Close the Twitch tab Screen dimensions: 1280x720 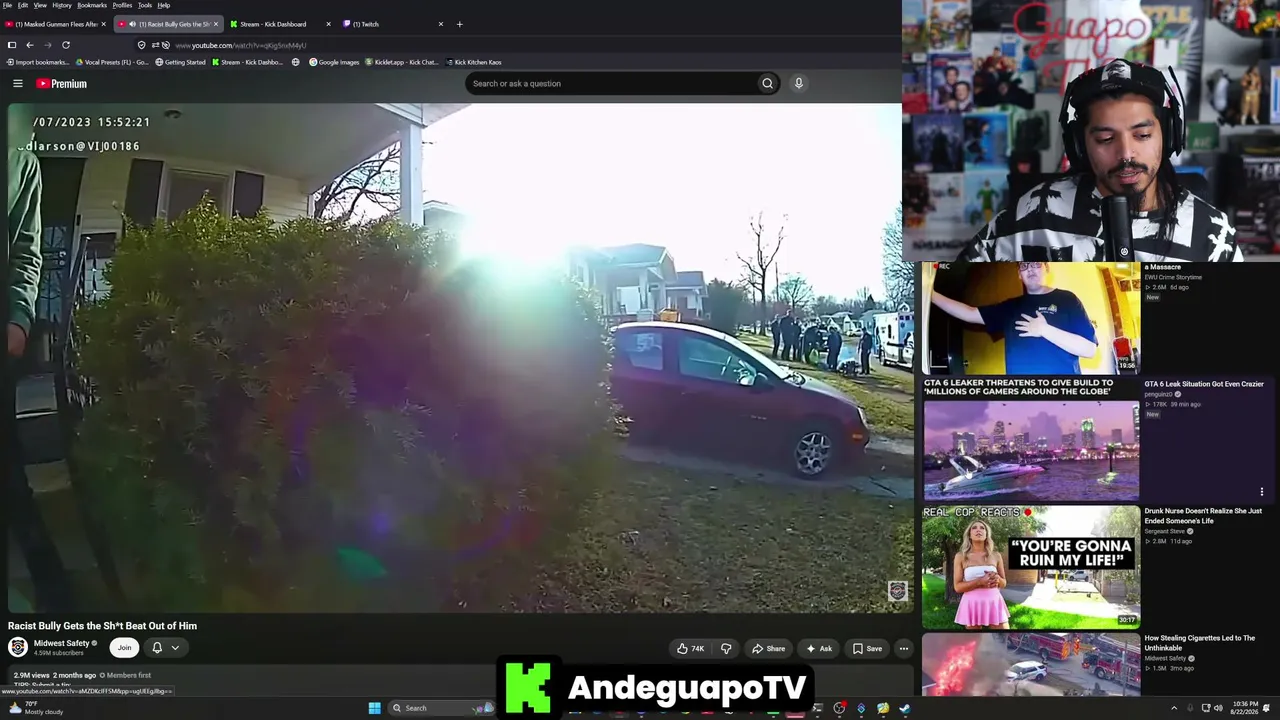[x=440, y=24]
